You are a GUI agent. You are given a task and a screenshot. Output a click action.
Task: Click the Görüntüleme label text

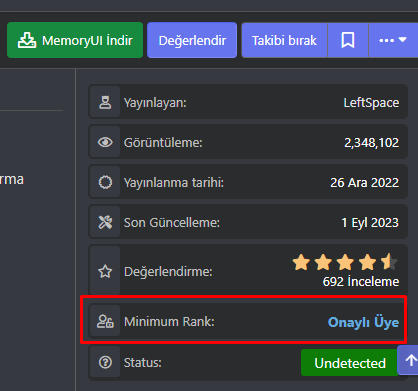(x=163, y=143)
